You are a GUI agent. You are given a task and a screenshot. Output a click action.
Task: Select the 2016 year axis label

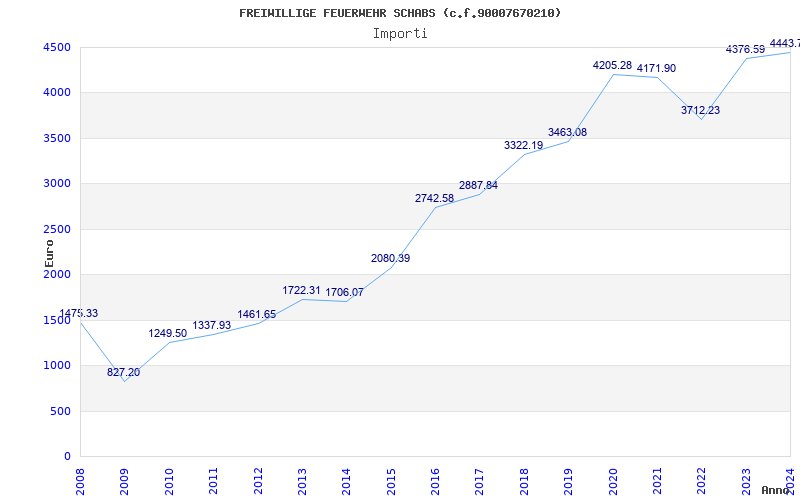pyautogui.click(x=436, y=480)
